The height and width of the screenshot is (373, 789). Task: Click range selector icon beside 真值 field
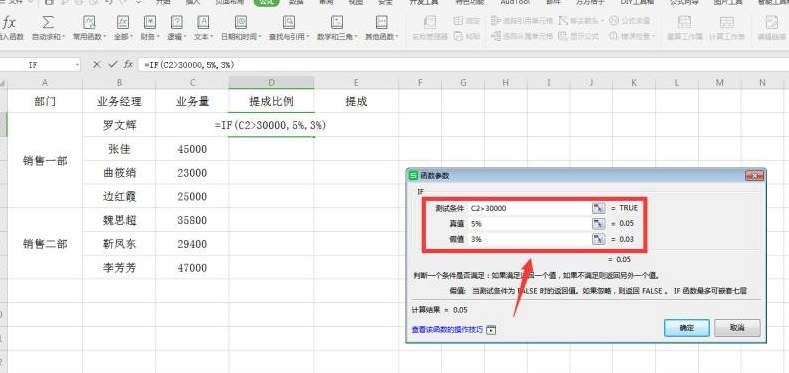[x=598, y=223]
